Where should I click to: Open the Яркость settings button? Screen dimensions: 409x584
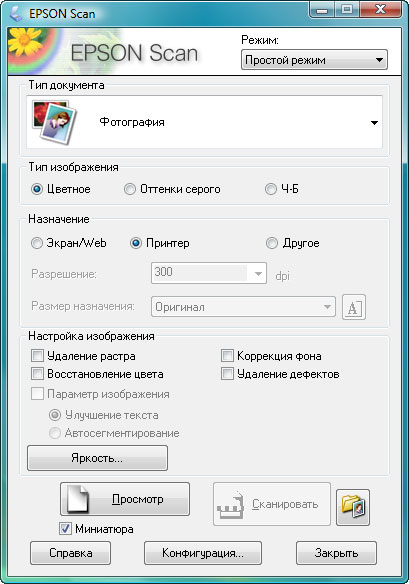tap(97, 458)
